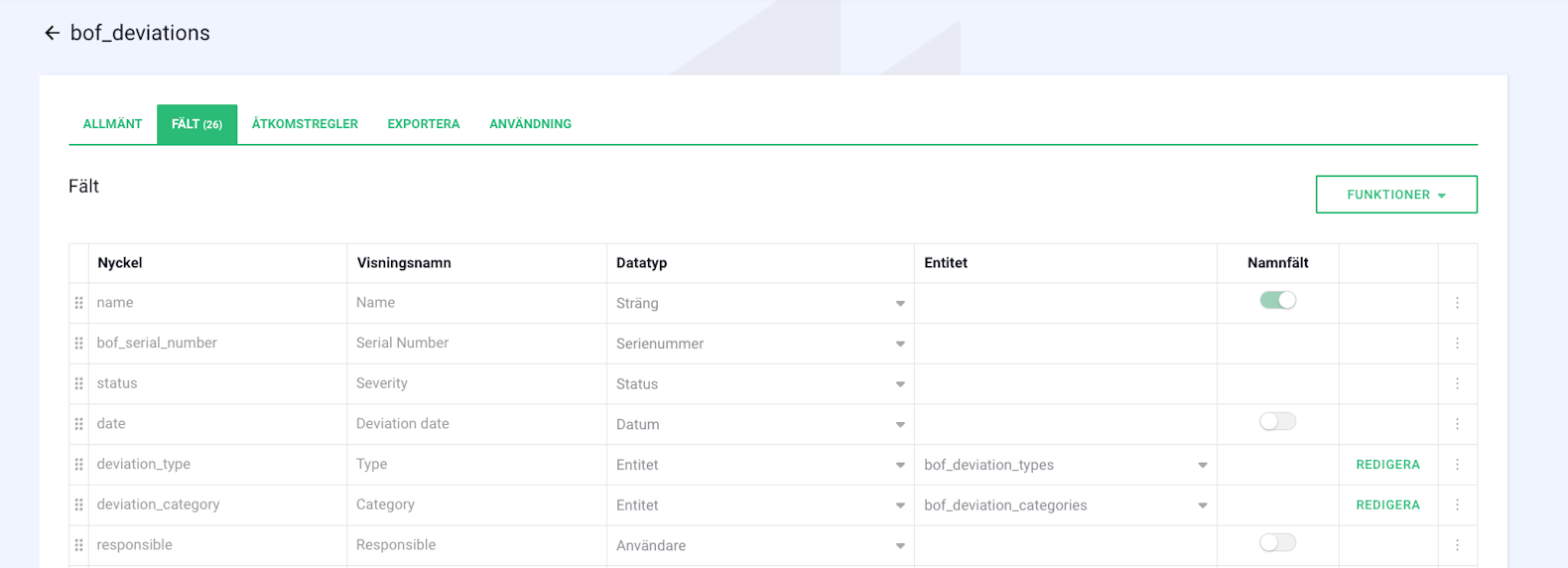This screenshot has height=568, width=1568.
Task: Click drag handle for the name row
Action: [79, 303]
